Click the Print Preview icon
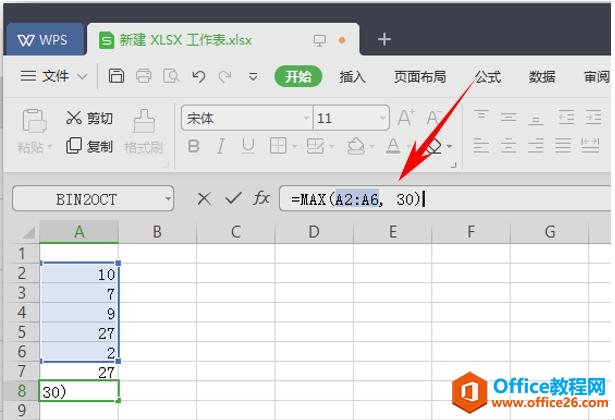615x420 pixels. coord(171,76)
